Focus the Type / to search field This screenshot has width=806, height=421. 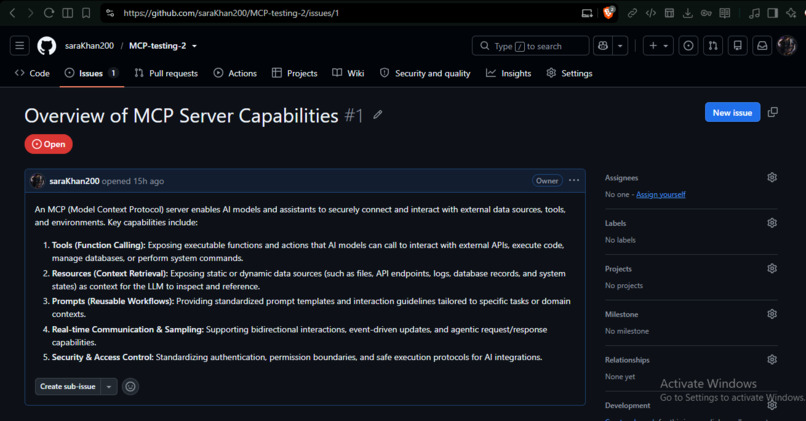coord(530,46)
